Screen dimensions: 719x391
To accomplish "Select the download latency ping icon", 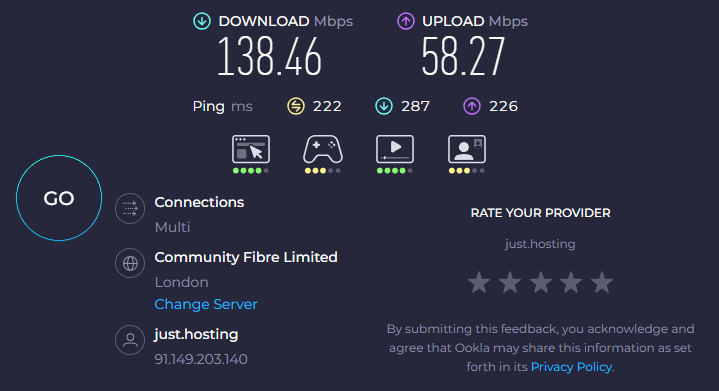I will (384, 106).
